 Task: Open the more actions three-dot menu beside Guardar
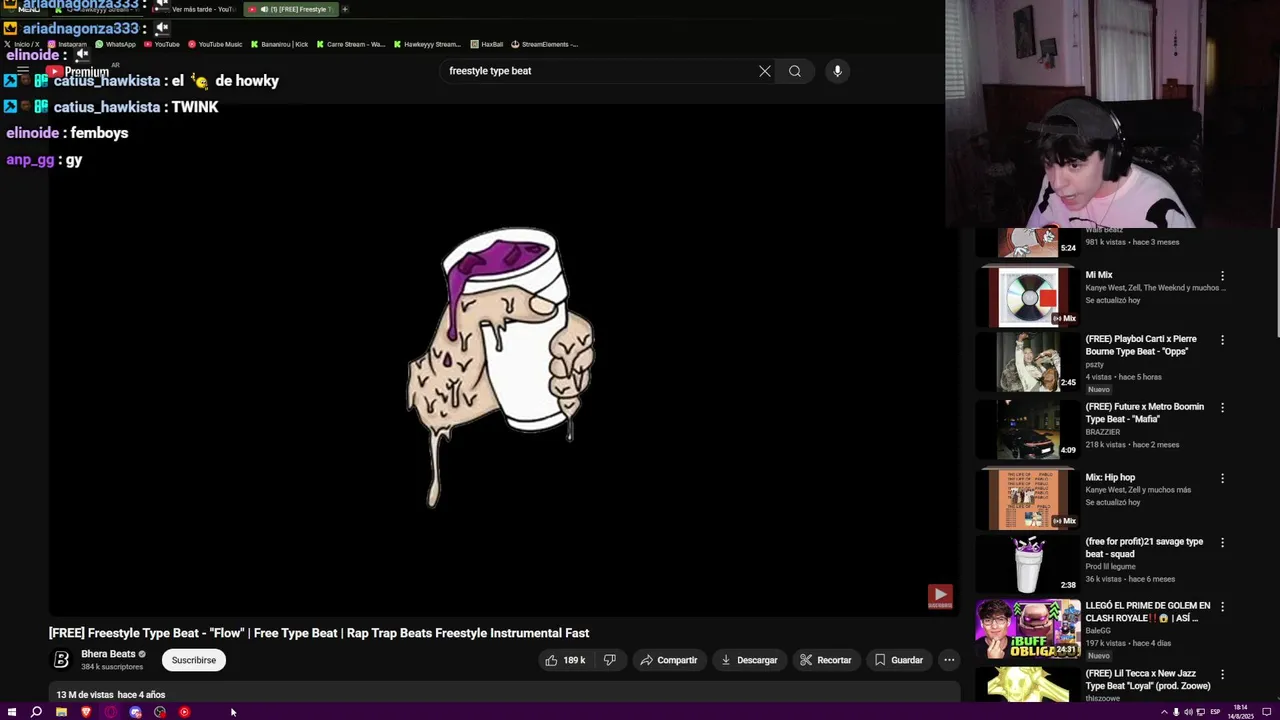(x=949, y=660)
